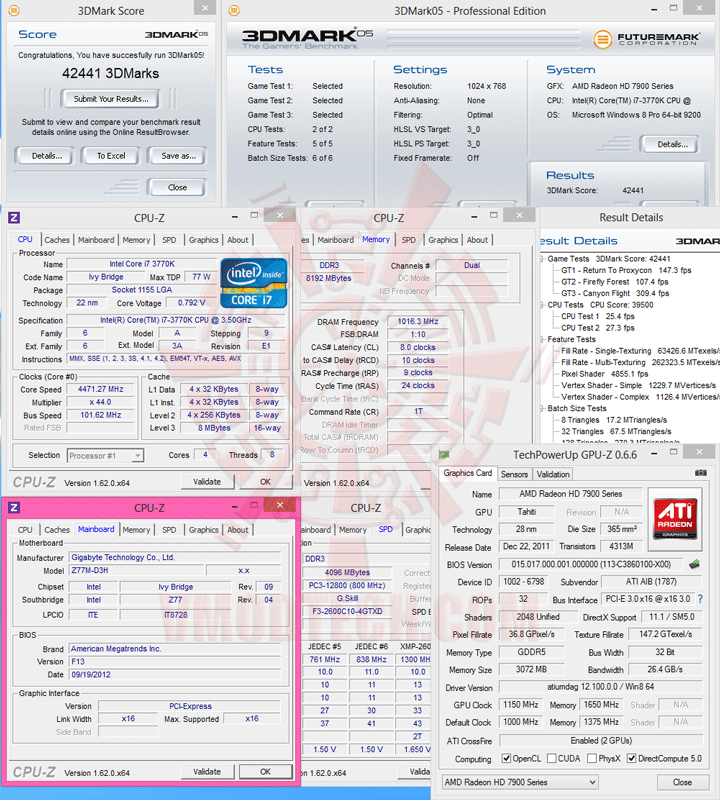Viewport: 720px width, 800px height.
Task: Collapse the Feature Tests tree node
Action: pos(542,339)
